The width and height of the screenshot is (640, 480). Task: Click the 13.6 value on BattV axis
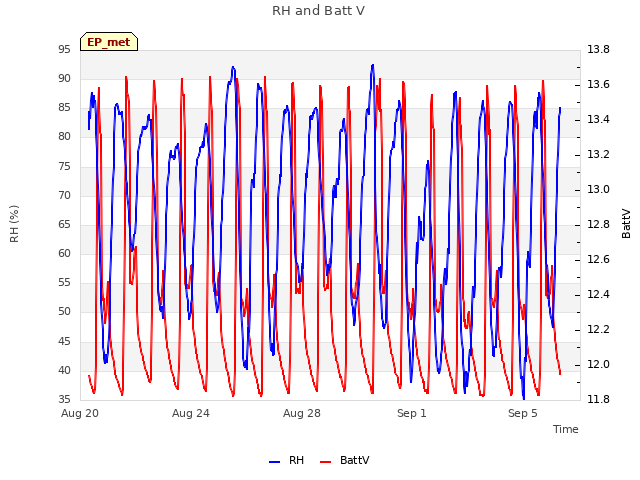[598, 84]
